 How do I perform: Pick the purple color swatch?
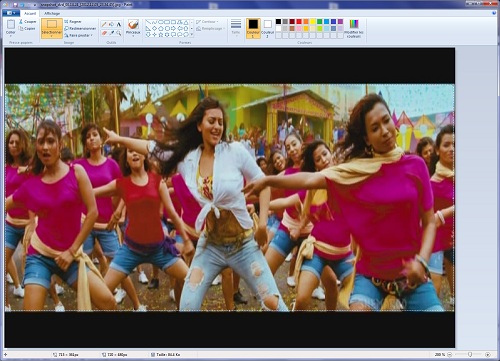pos(340,21)
